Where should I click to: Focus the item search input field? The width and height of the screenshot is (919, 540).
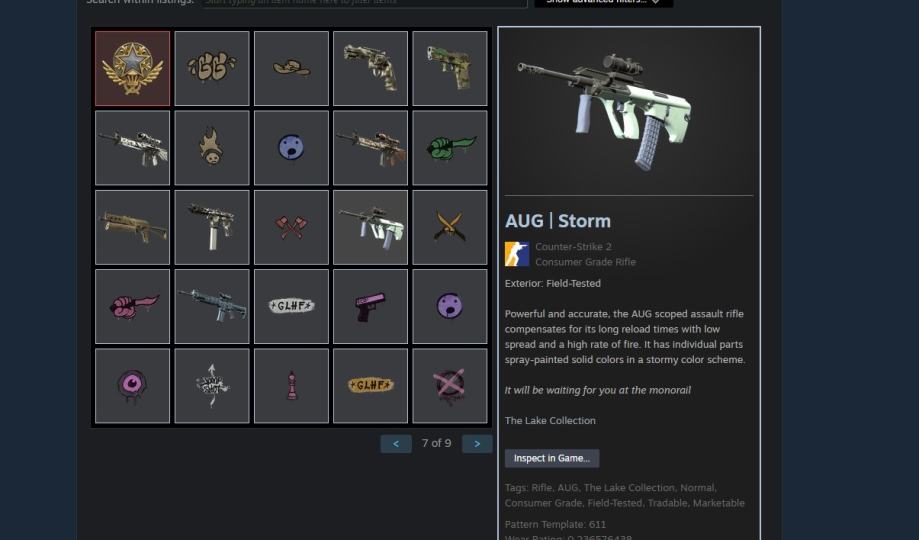click(x=365, y=2)
